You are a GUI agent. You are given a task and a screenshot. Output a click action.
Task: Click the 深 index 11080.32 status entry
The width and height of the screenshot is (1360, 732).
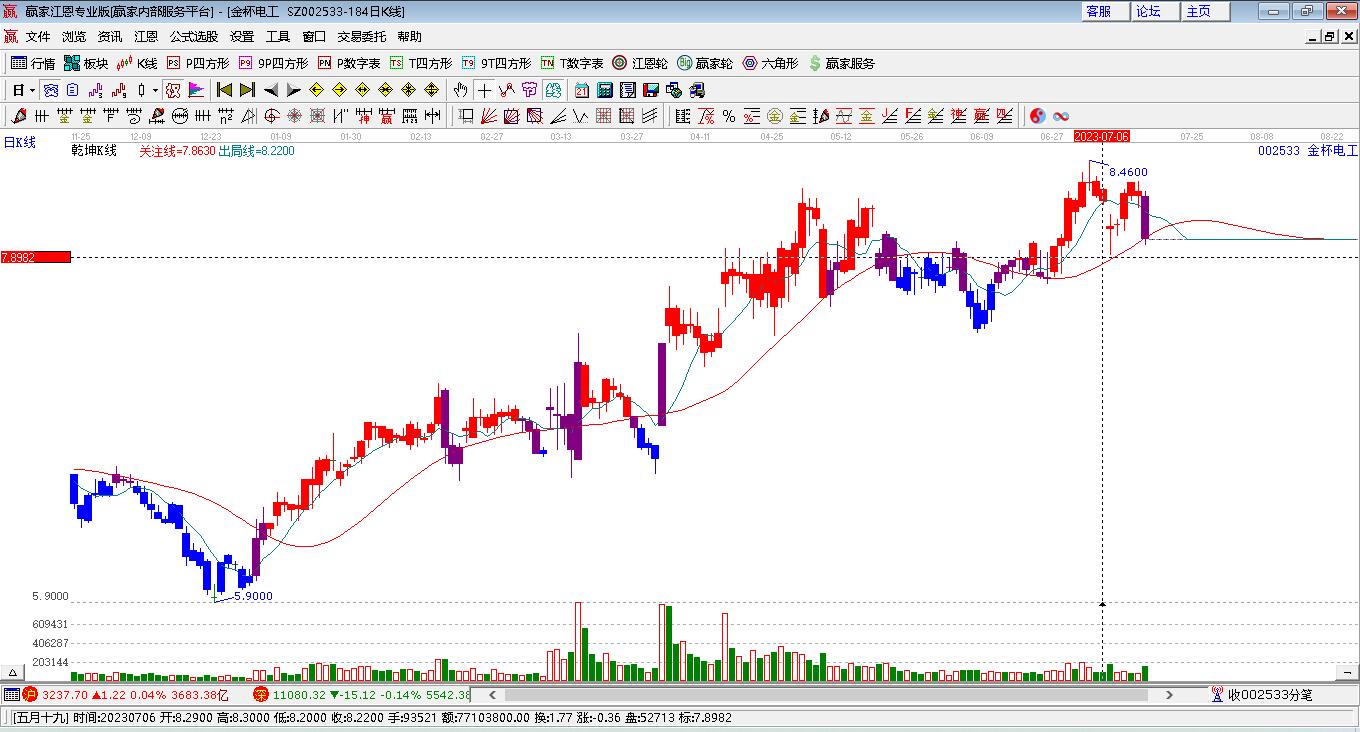point(360,694)
